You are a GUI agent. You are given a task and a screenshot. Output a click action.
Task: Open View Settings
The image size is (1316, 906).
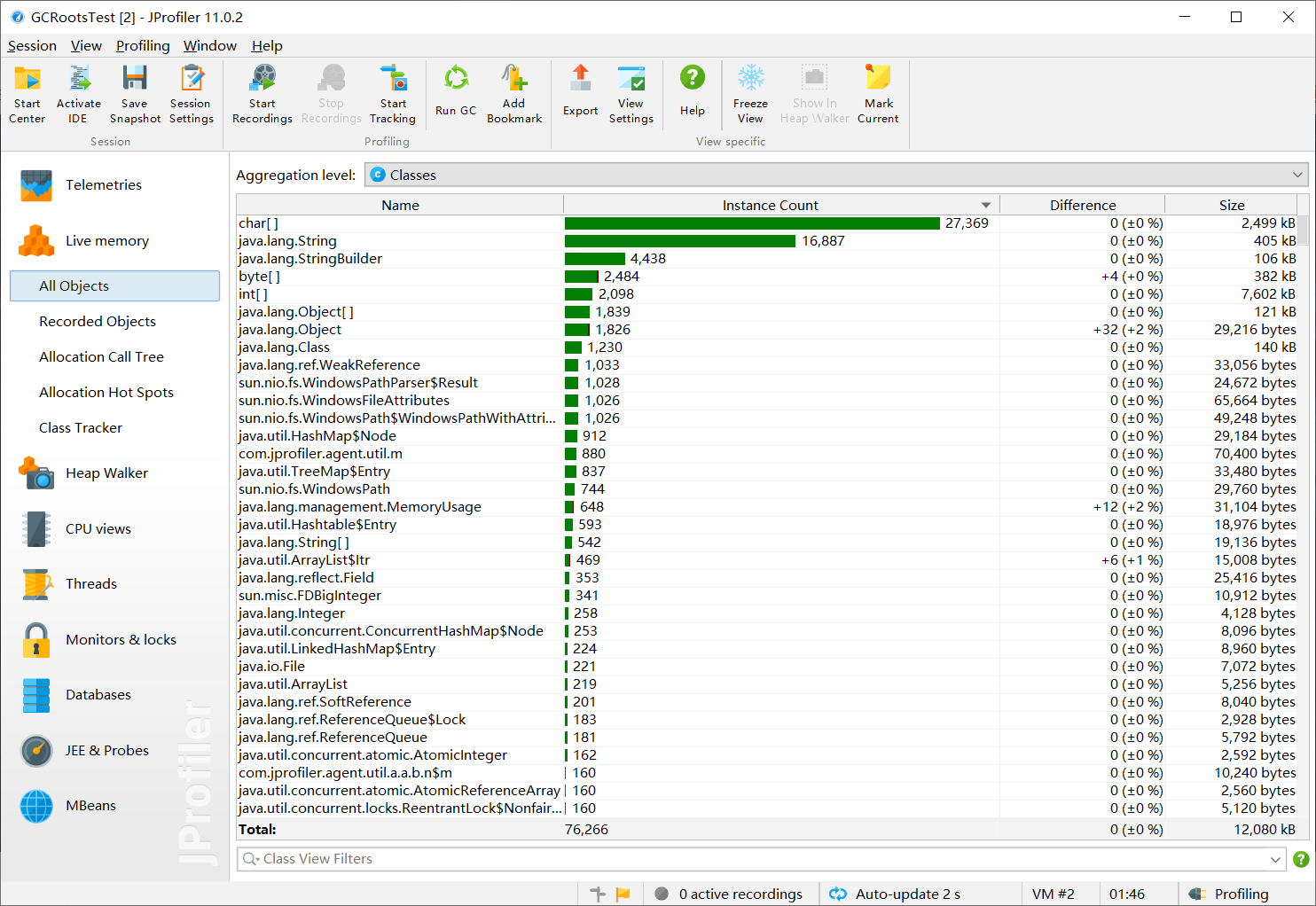click(x=631, y=94)
